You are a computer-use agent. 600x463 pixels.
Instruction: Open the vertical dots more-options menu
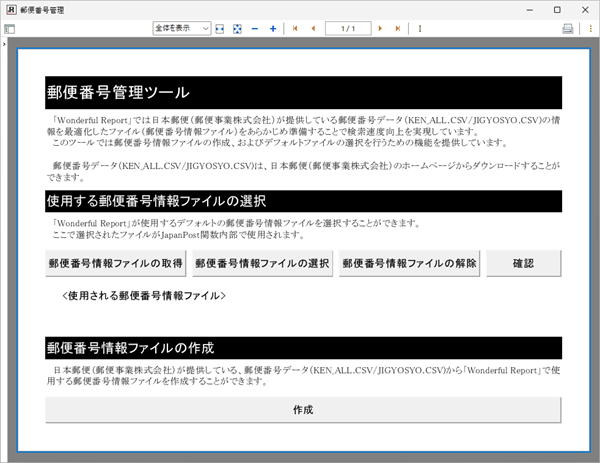590,29
